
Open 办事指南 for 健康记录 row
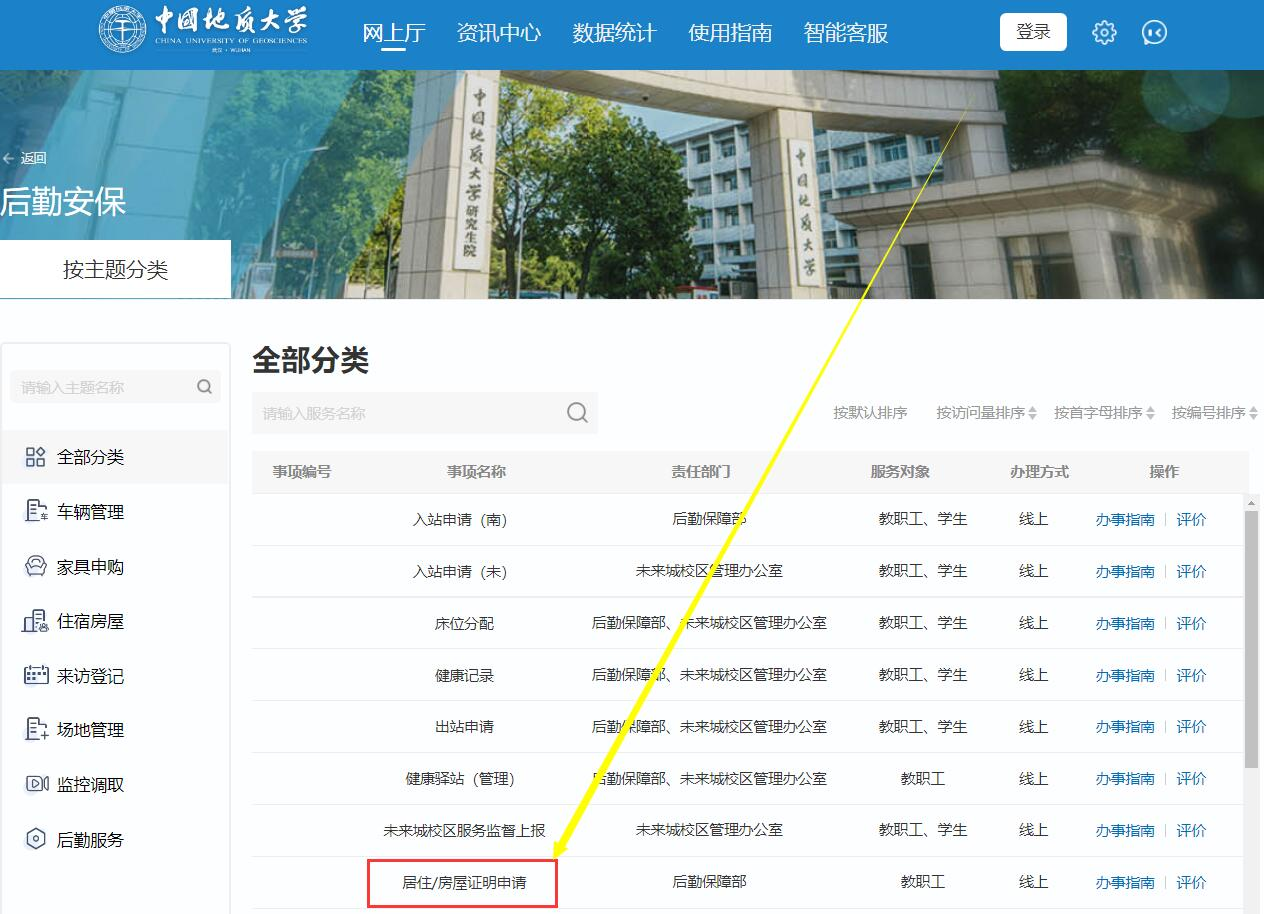click(1125, 676)
